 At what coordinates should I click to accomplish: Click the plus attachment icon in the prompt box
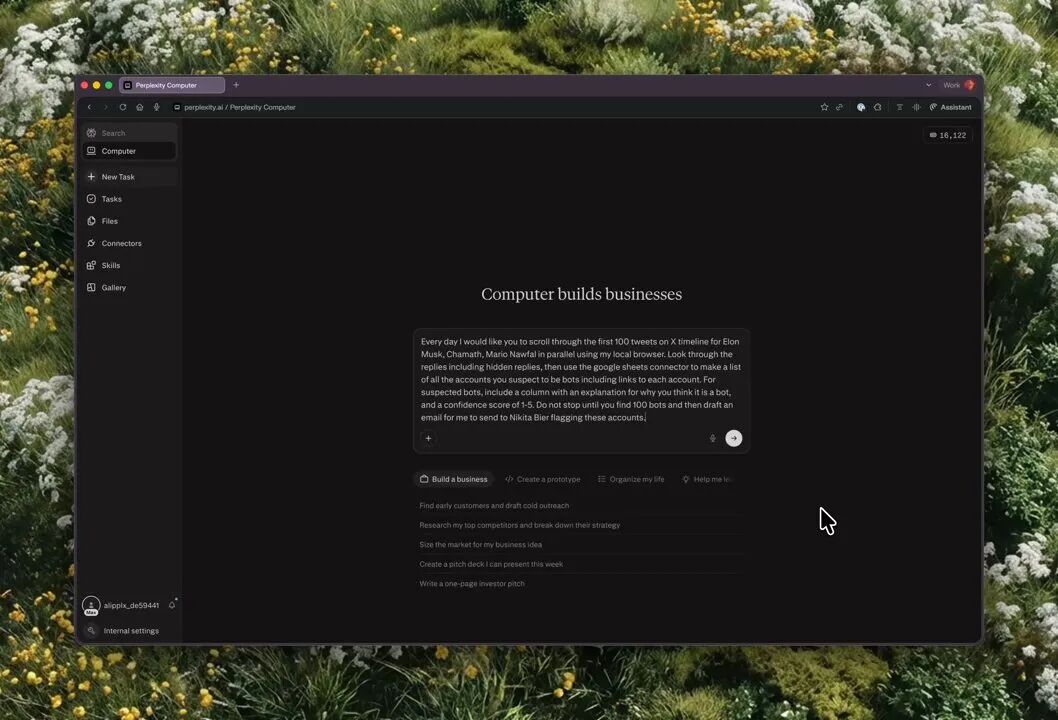tap(428, 438)
